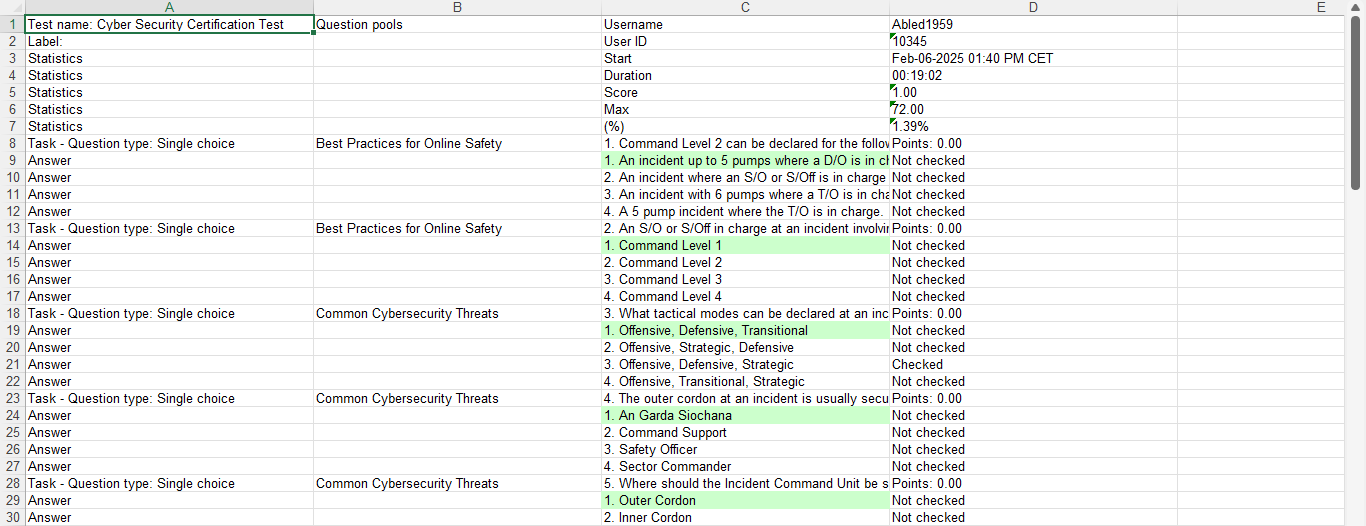Click the Duration value 00:19:02
The width and height of the screenshot is (1366, 526).
click(x=1033, y=75)
